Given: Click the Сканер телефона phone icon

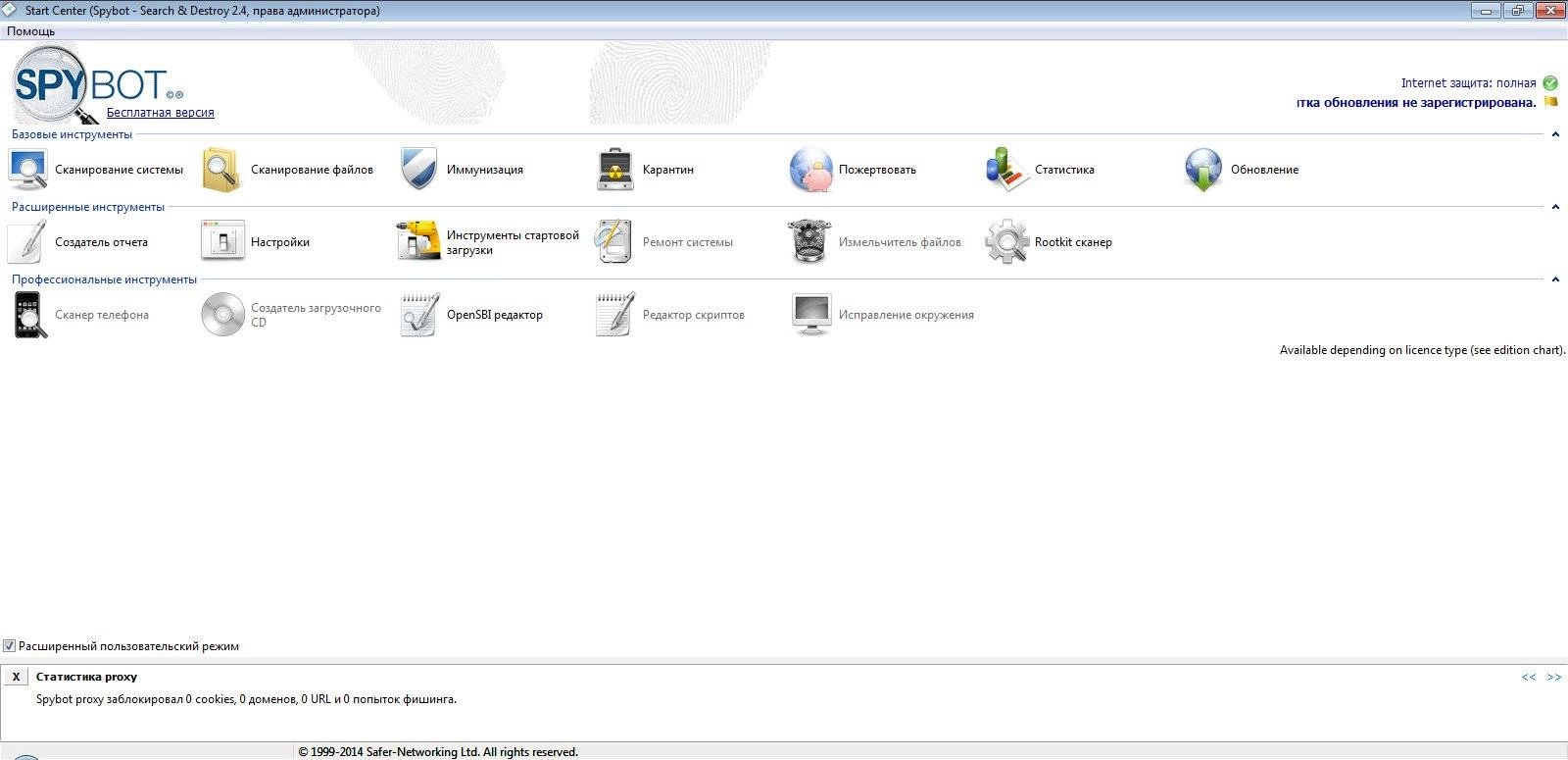Looking at the screenshot, I should click(29, 315).
